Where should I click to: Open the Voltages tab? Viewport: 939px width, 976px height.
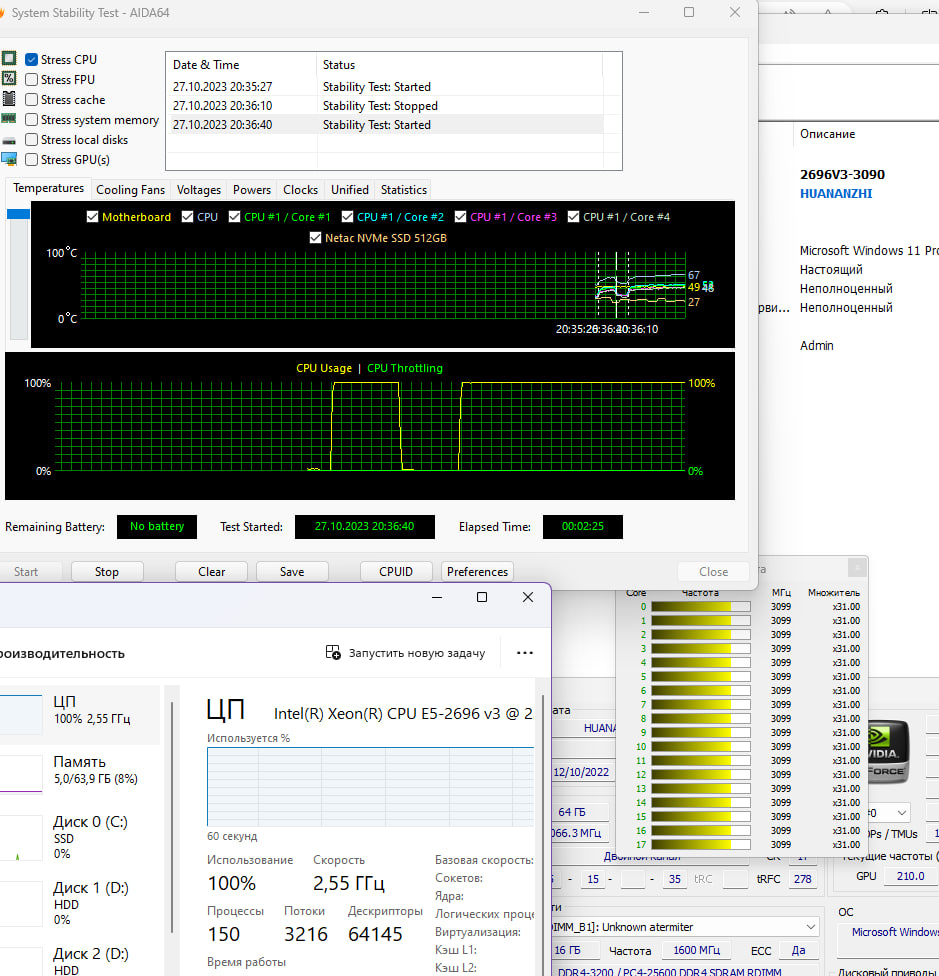199,190
